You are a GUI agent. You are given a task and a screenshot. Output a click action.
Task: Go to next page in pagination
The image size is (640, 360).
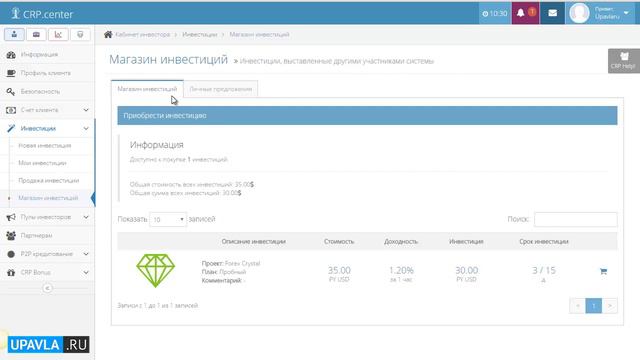tap(609, 306)
